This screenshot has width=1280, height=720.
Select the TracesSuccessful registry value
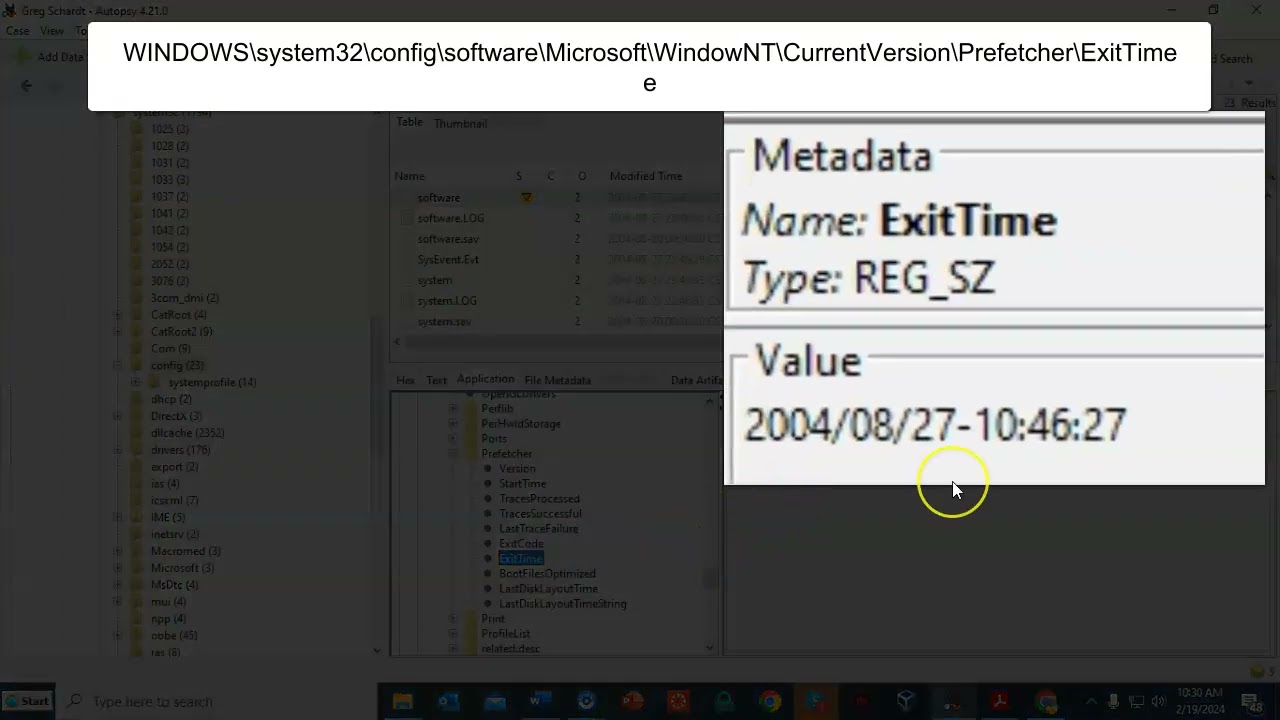click(540, 514)
